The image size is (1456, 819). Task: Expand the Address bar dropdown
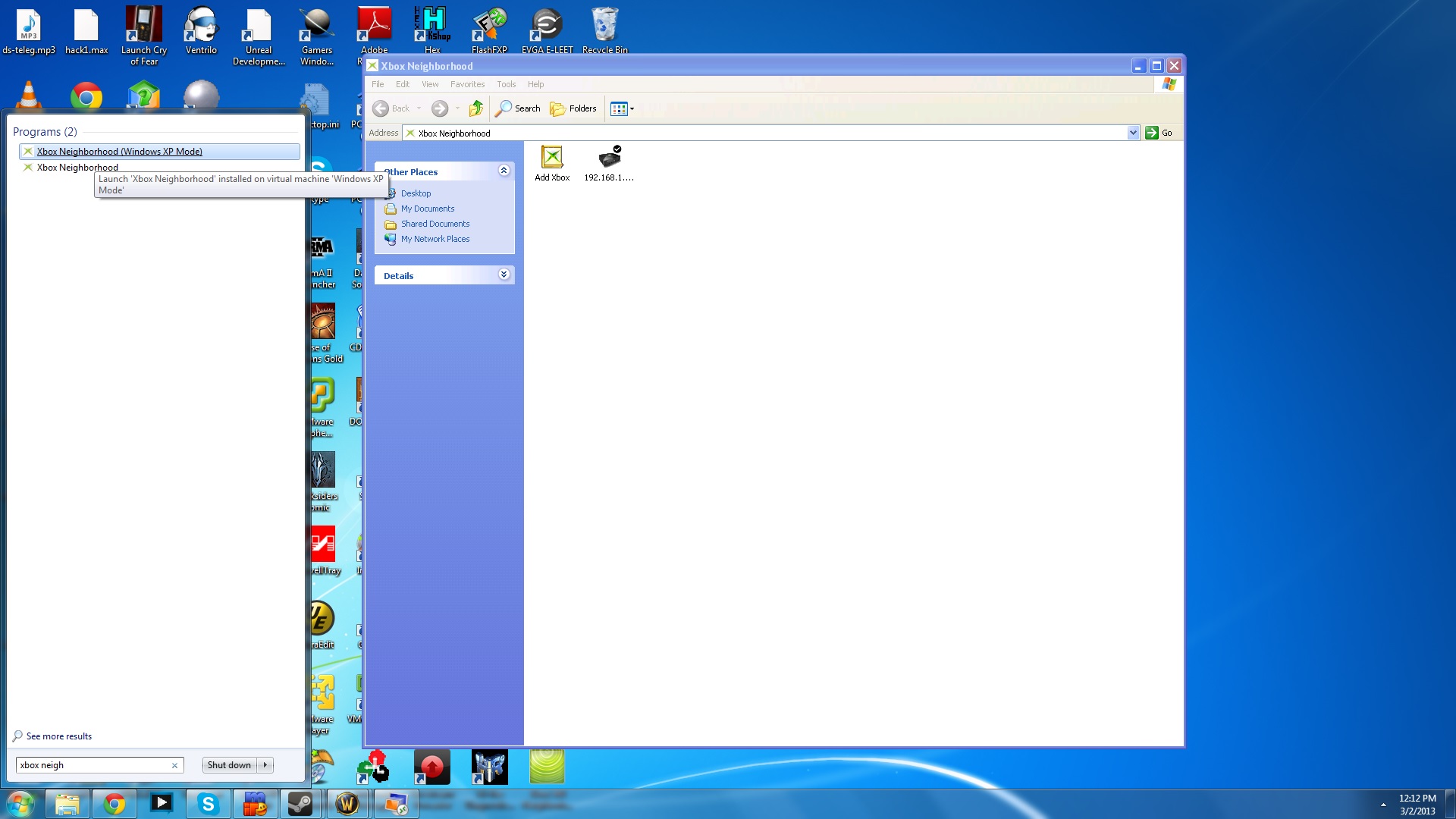point(1133,133)
